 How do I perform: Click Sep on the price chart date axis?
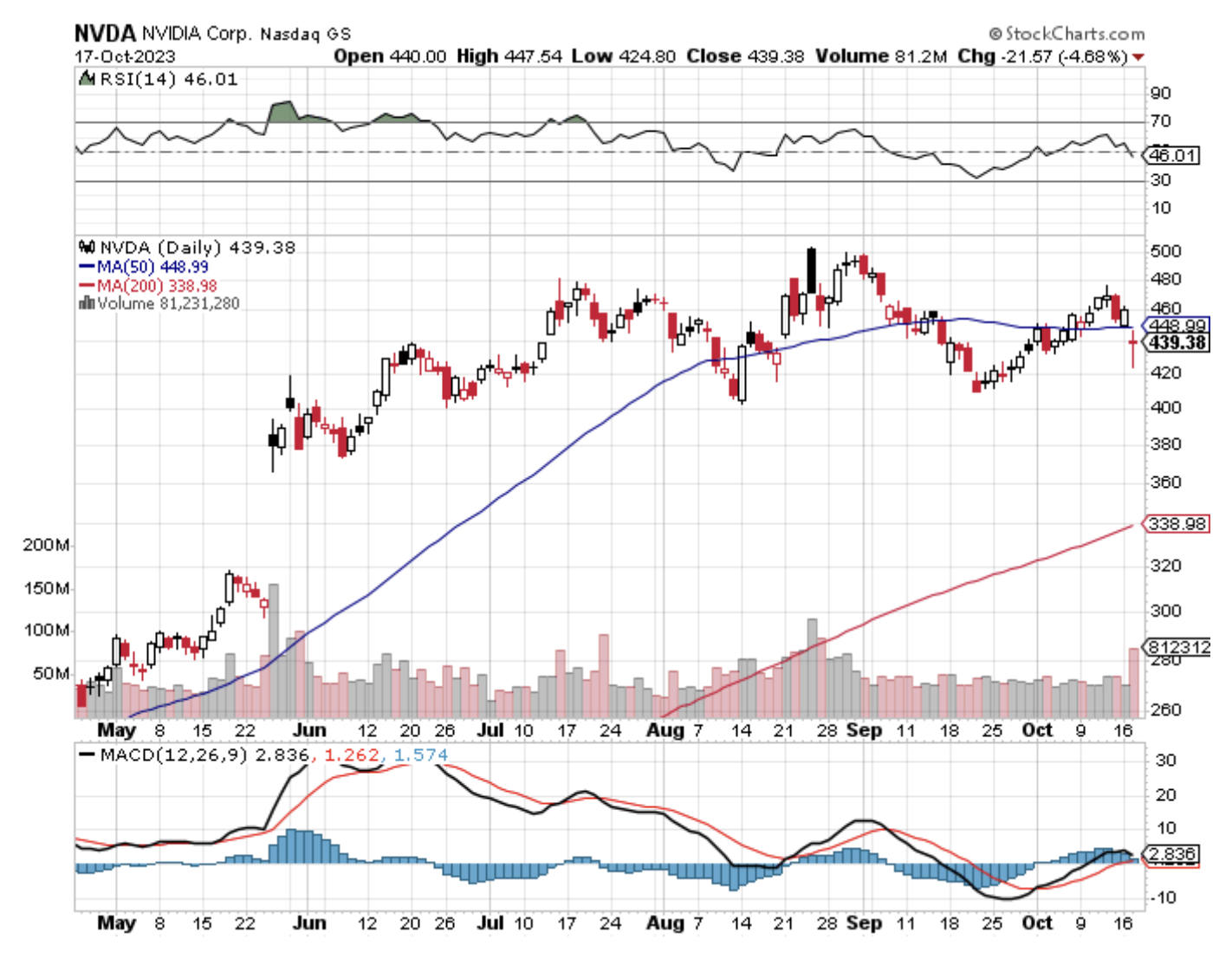(x=864, y=730)
